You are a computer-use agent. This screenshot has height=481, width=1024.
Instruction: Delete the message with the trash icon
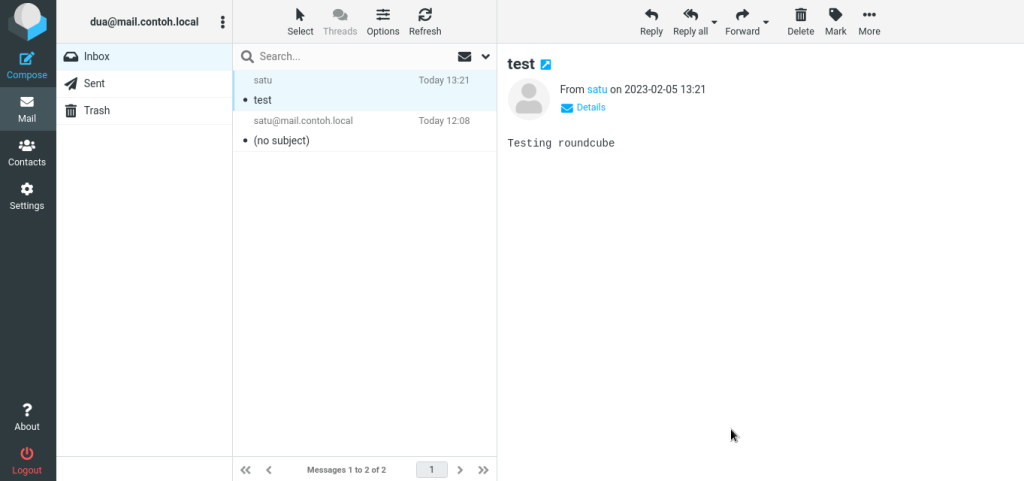[x=800, y=15]
